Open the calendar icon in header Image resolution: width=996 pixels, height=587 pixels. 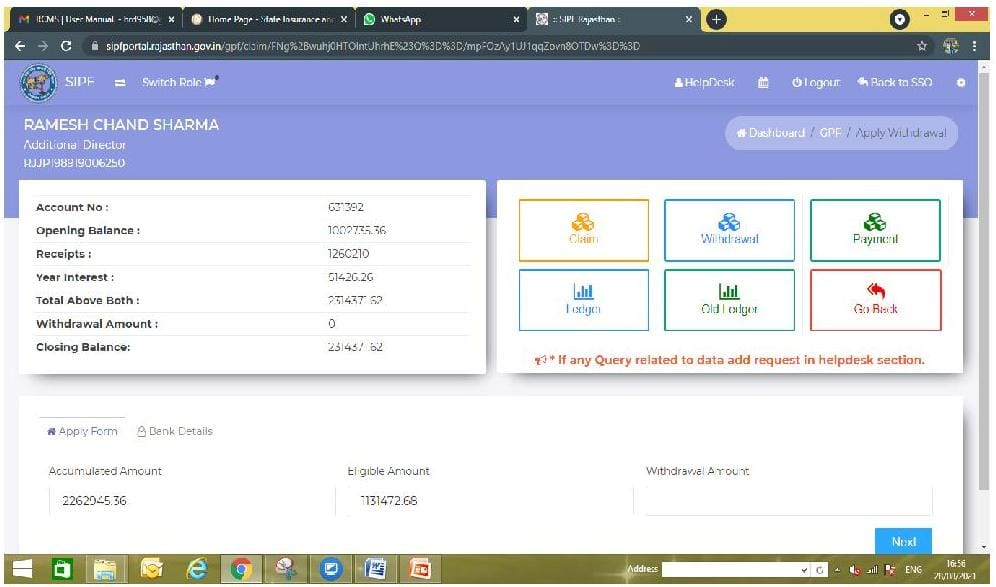pos(763,83)
